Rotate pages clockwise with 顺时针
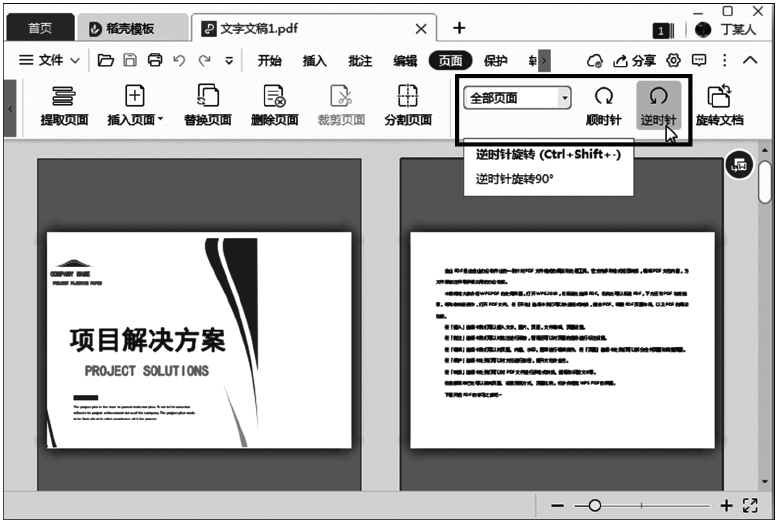The width and height of the screenshot is (779, 524). click(604, 97)
